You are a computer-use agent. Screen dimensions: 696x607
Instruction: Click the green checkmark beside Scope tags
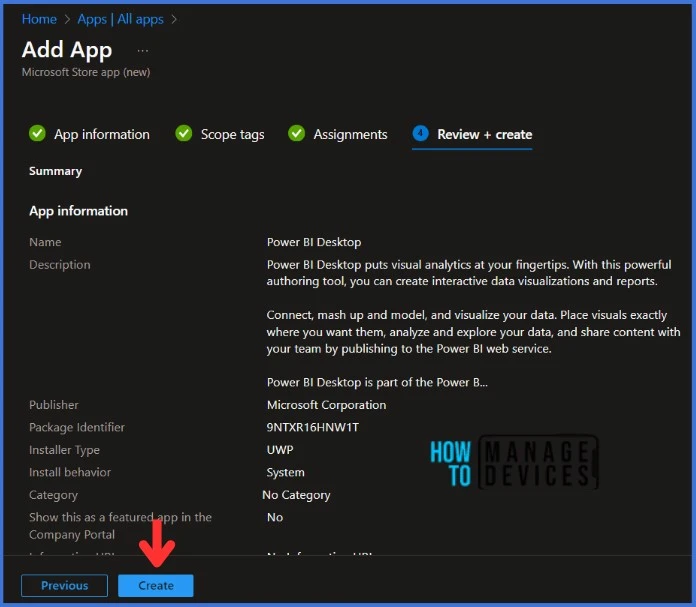click(x=184, y=134)
